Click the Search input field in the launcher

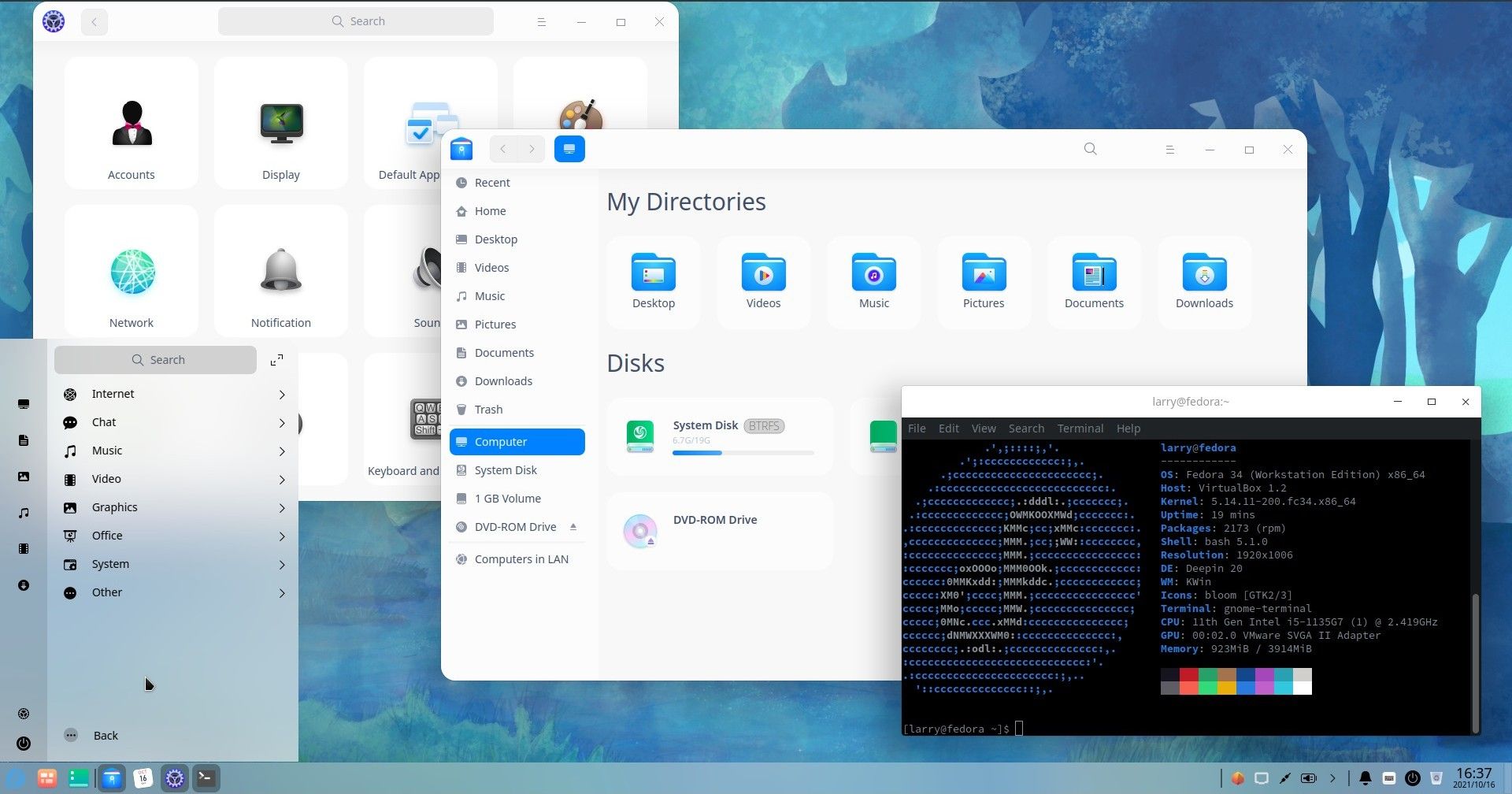155,359
